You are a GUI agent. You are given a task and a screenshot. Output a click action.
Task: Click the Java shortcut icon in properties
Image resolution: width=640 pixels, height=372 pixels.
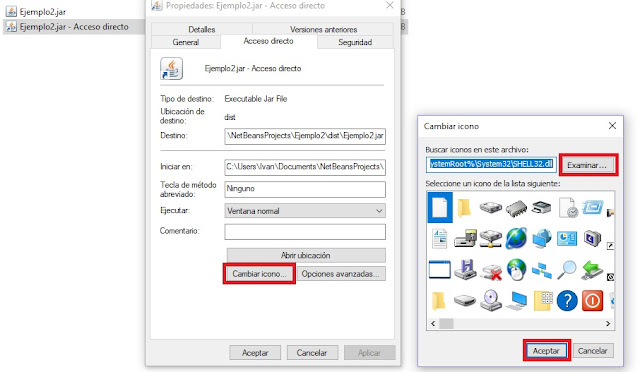tap(171, 69)
